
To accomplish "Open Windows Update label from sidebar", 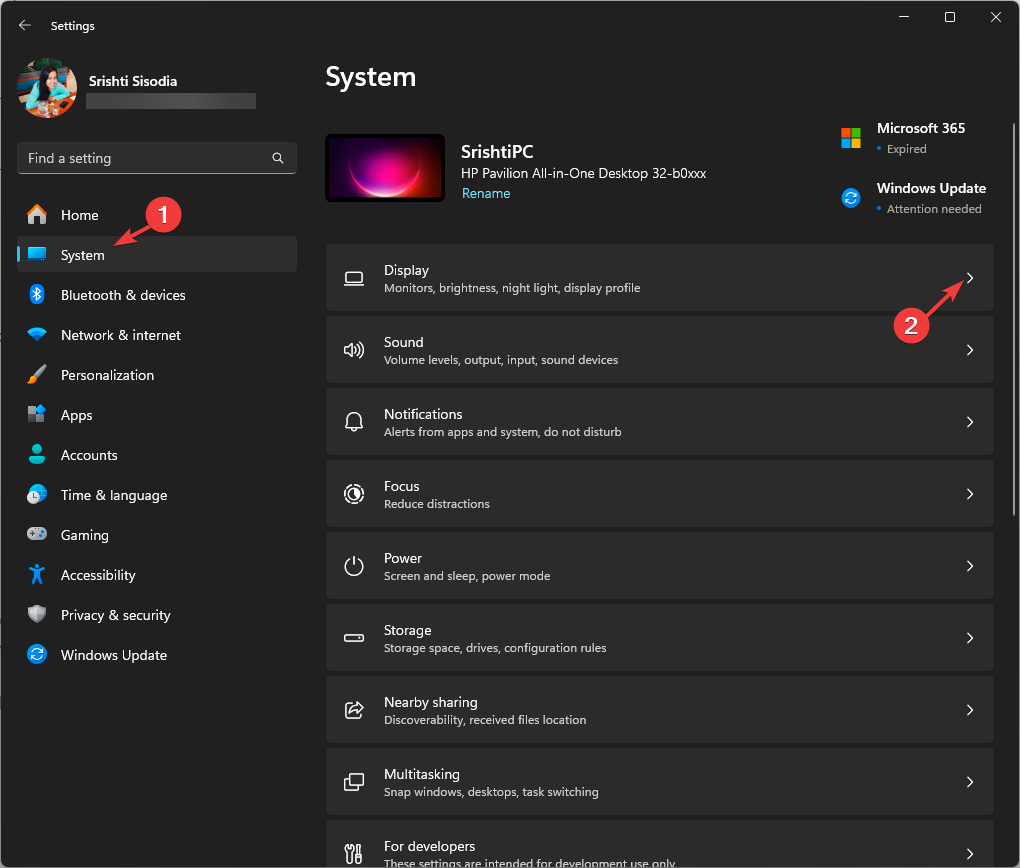I will tap(114, 655).
